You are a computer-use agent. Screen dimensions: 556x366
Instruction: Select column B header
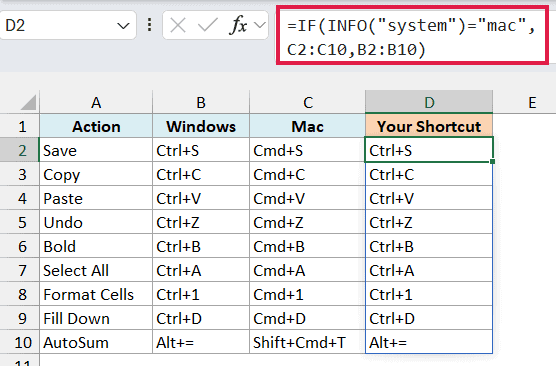point(201,102)
